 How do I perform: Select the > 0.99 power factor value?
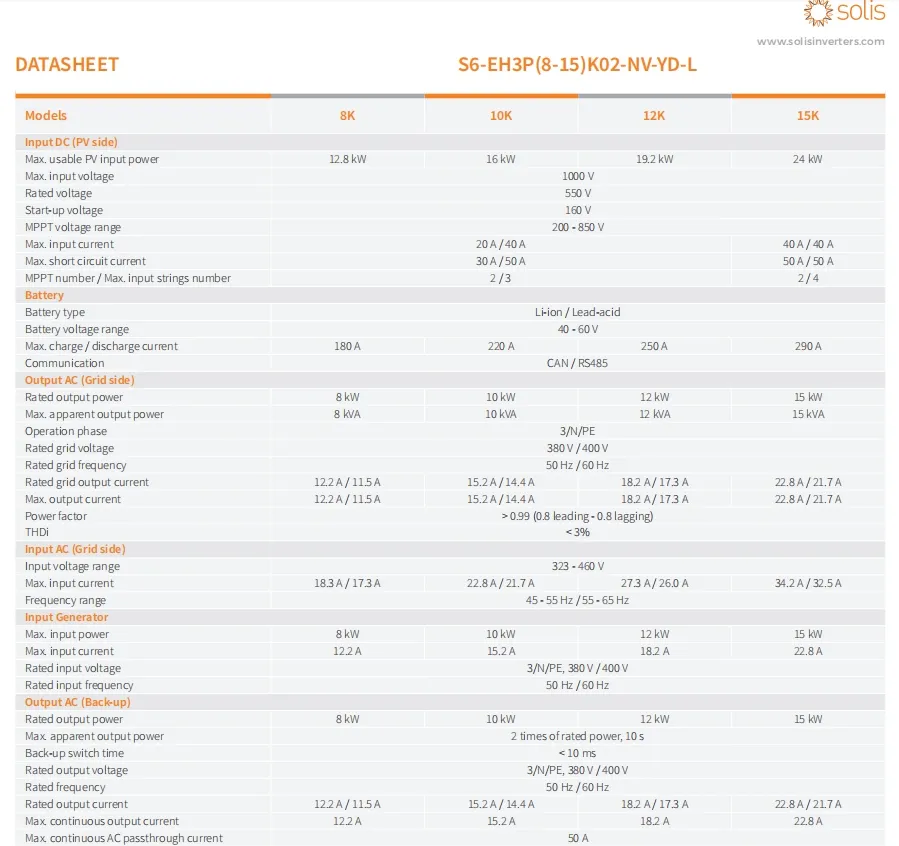coord(577,516)
